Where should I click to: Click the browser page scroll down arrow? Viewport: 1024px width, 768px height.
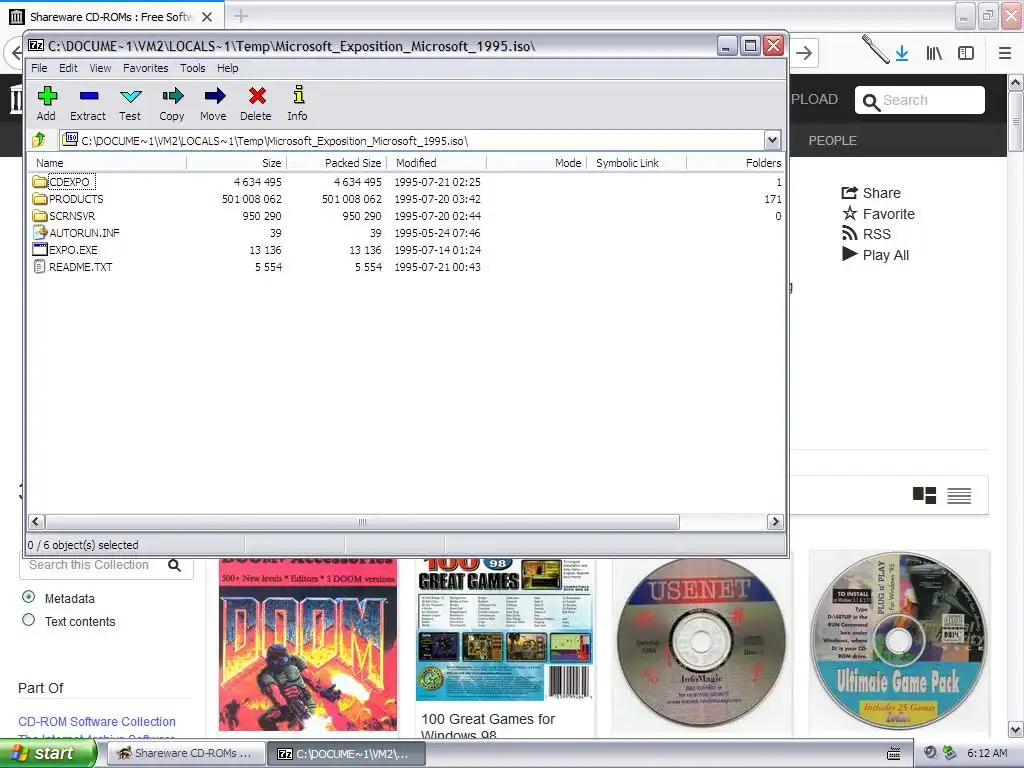click(x=1016, y=729)
